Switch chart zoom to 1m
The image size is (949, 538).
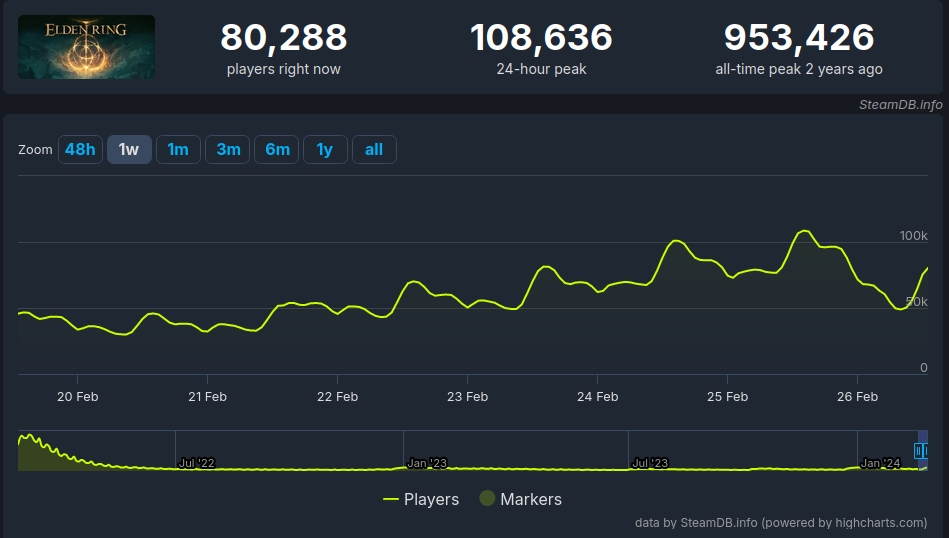click(178, 149)
